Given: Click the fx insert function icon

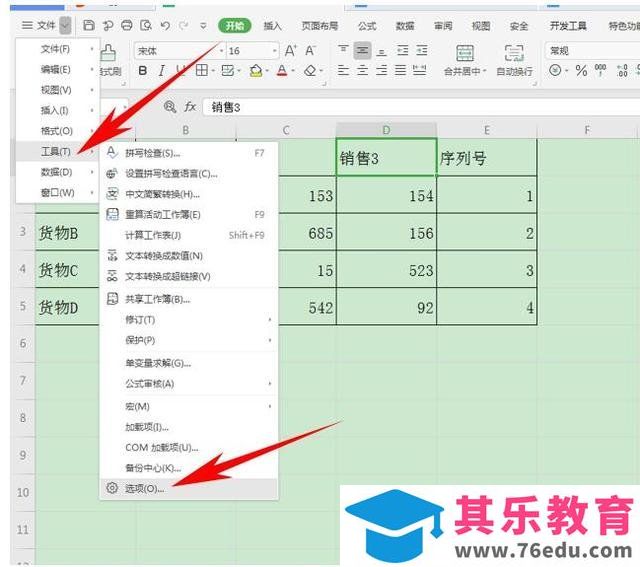Looking at the screenshot, I should tap(190, 107).
